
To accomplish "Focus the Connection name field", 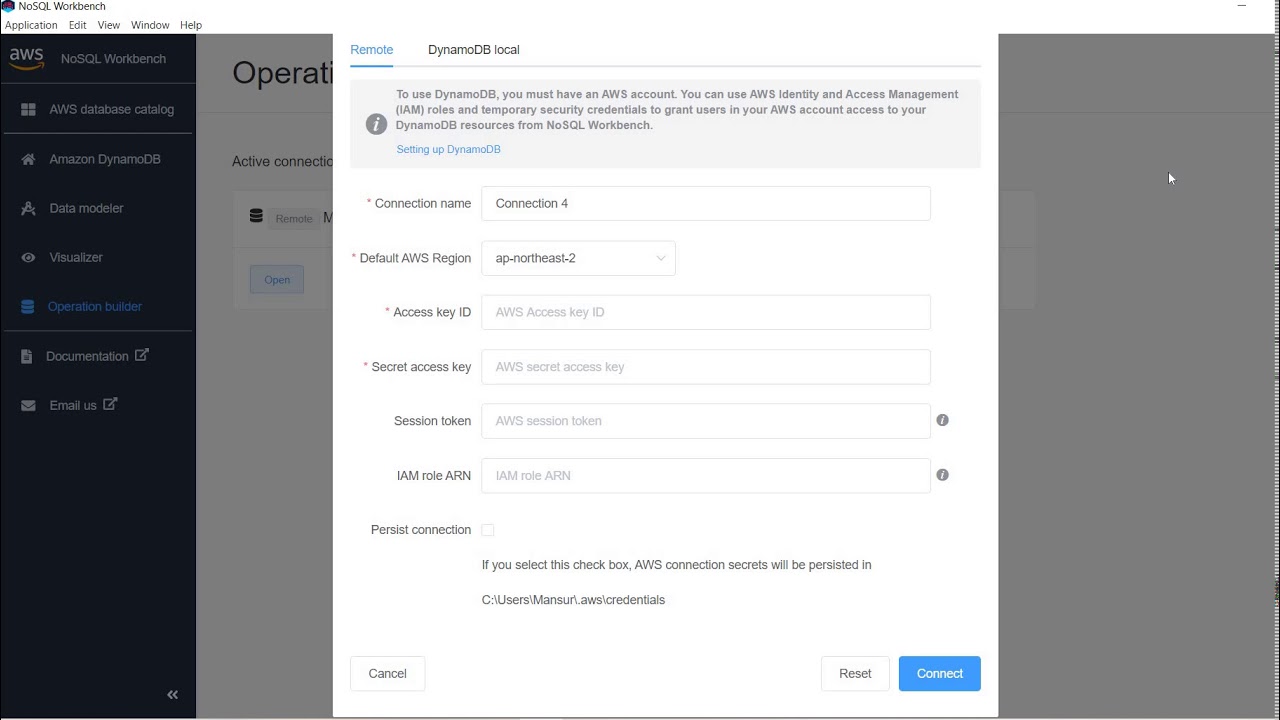I will (x=706, y=203).
